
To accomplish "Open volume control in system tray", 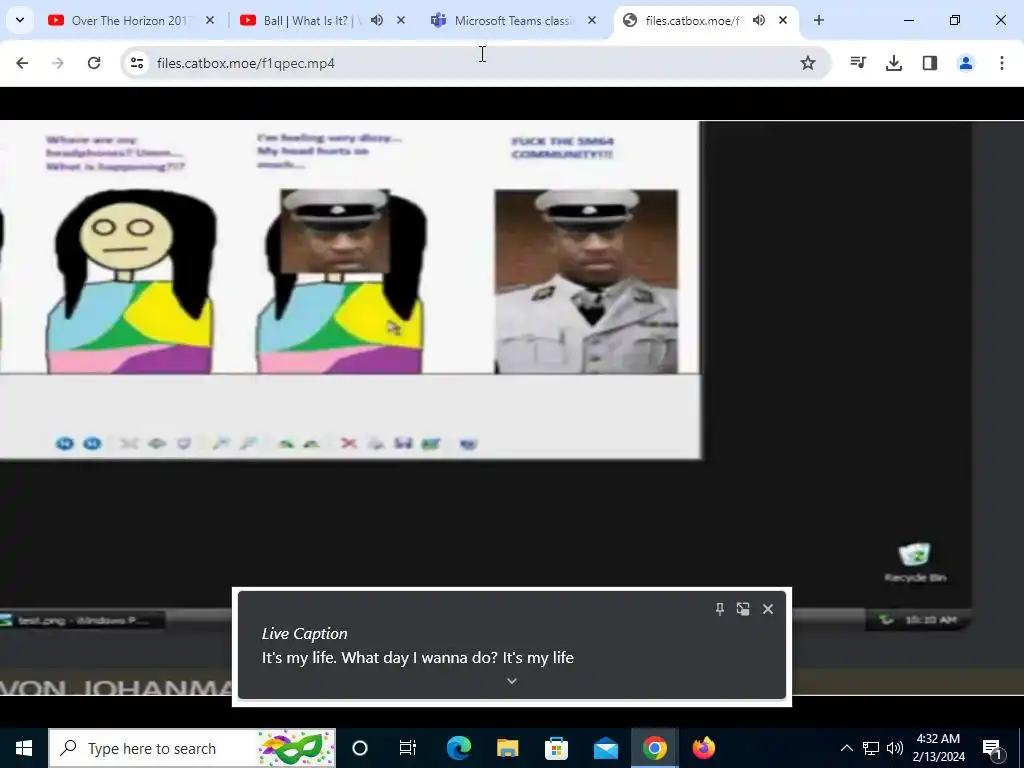I will (x=895, y=748).
